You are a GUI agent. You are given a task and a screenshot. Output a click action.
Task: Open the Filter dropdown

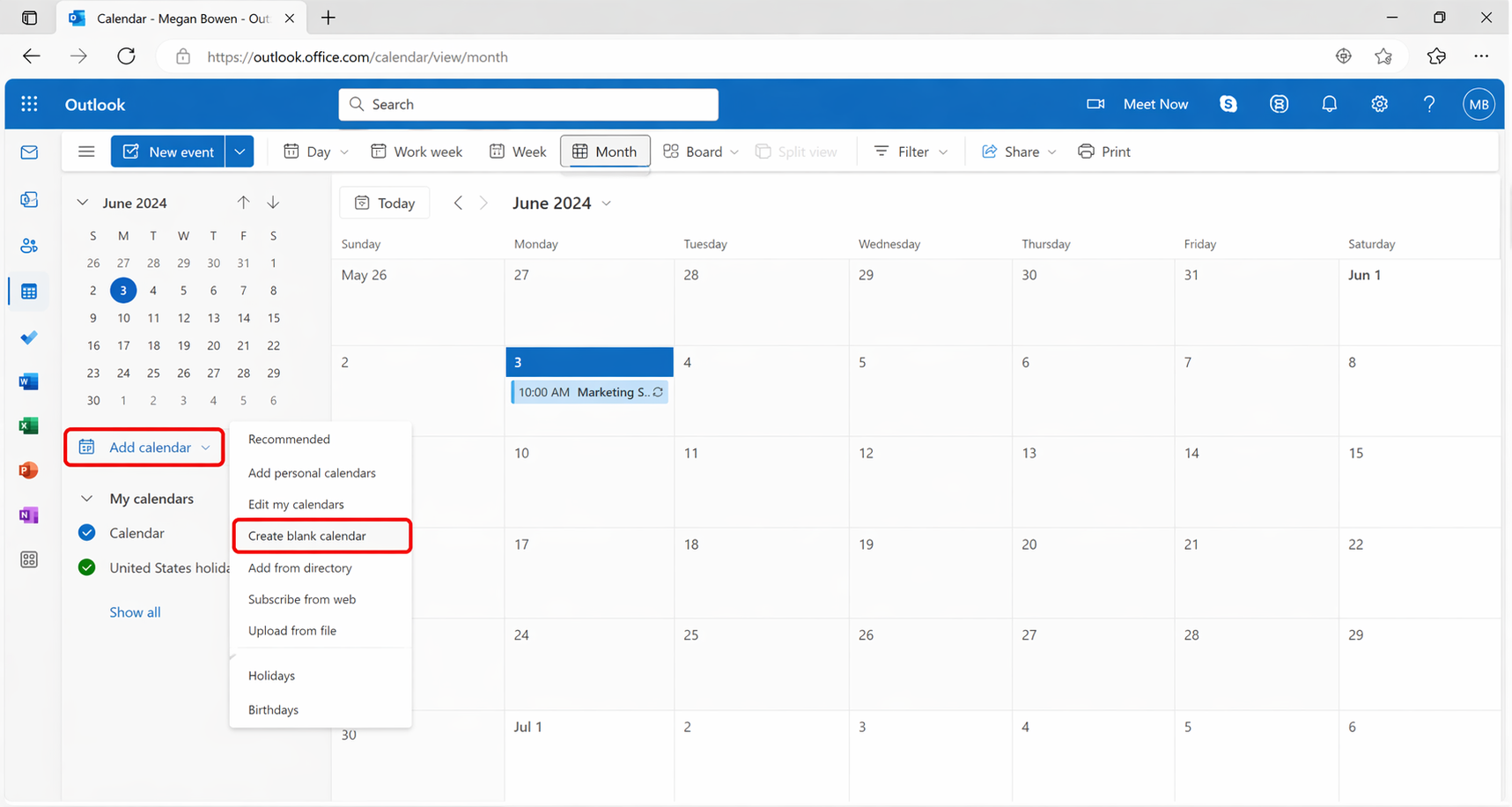911,152
